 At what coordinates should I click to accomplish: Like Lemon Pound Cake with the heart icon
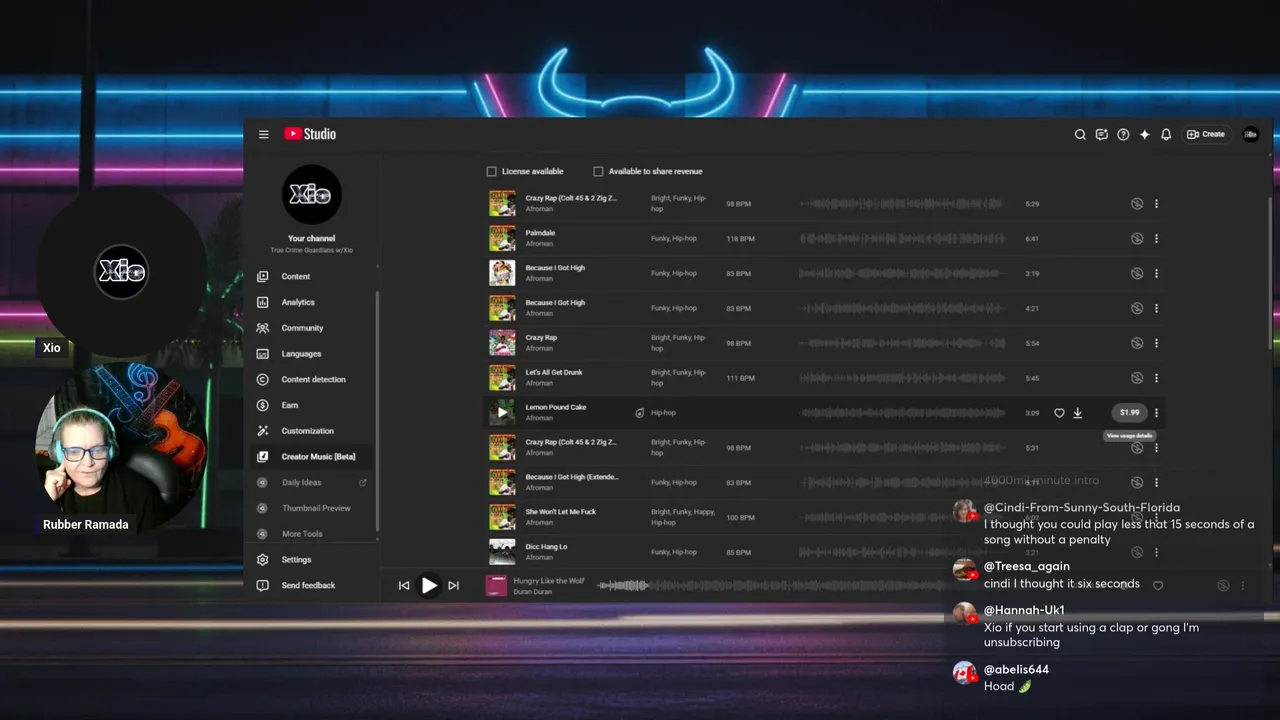coord(1059,413)
